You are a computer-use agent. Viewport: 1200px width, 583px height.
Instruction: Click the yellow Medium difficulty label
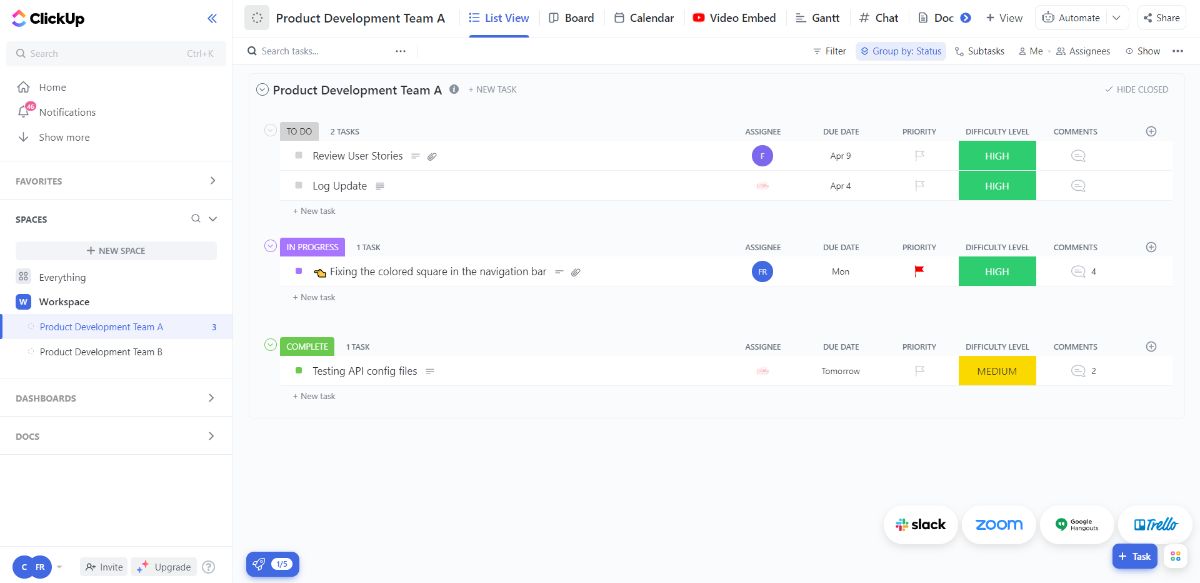tap(997, 371)
